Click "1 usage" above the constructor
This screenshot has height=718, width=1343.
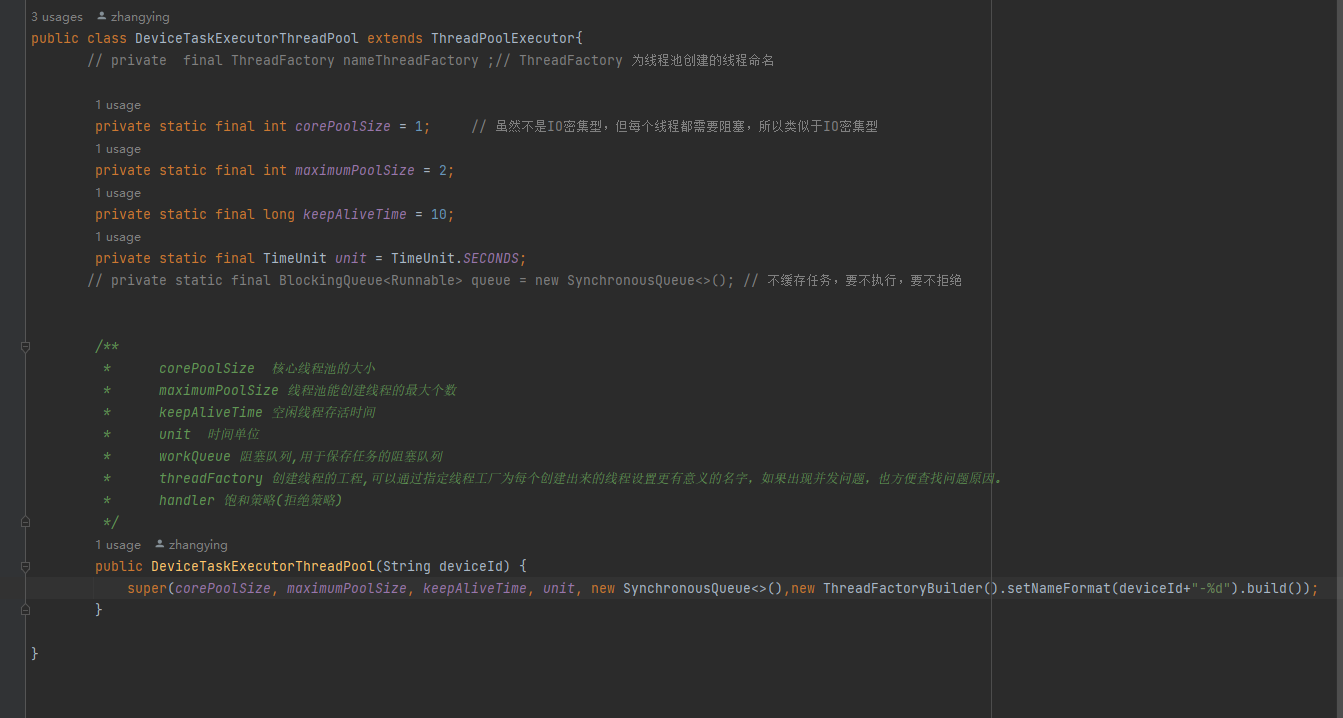click(118, 544)
